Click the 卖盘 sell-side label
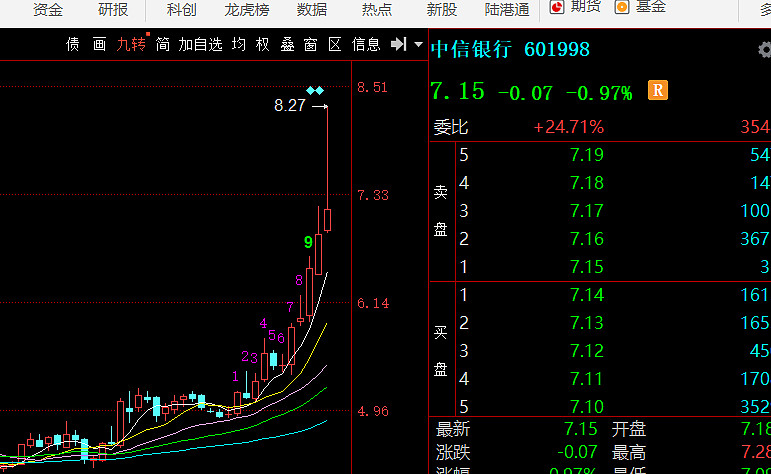The width and height of the screenshot is (771, 474). pyautogui.click(x=441, y=211)
